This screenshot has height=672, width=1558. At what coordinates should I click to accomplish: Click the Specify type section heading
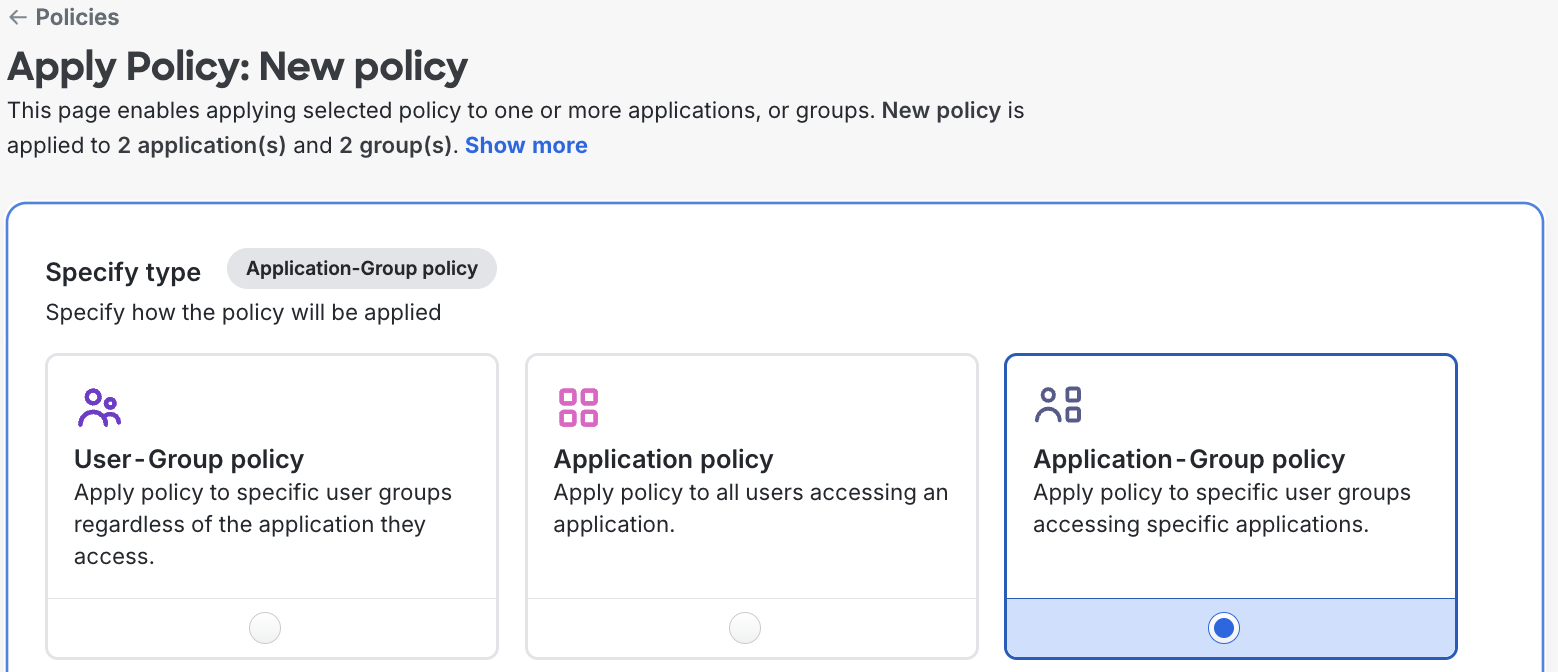(x=123, y=271)
